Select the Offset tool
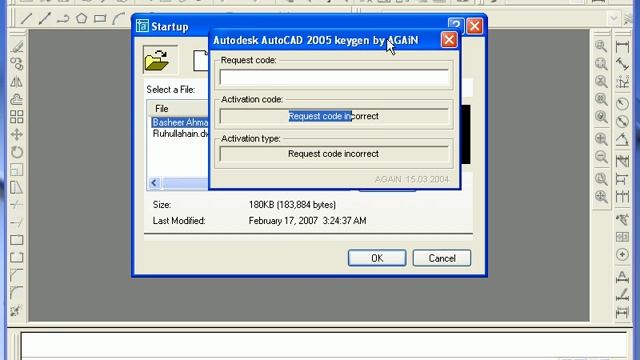 [17, 99]
